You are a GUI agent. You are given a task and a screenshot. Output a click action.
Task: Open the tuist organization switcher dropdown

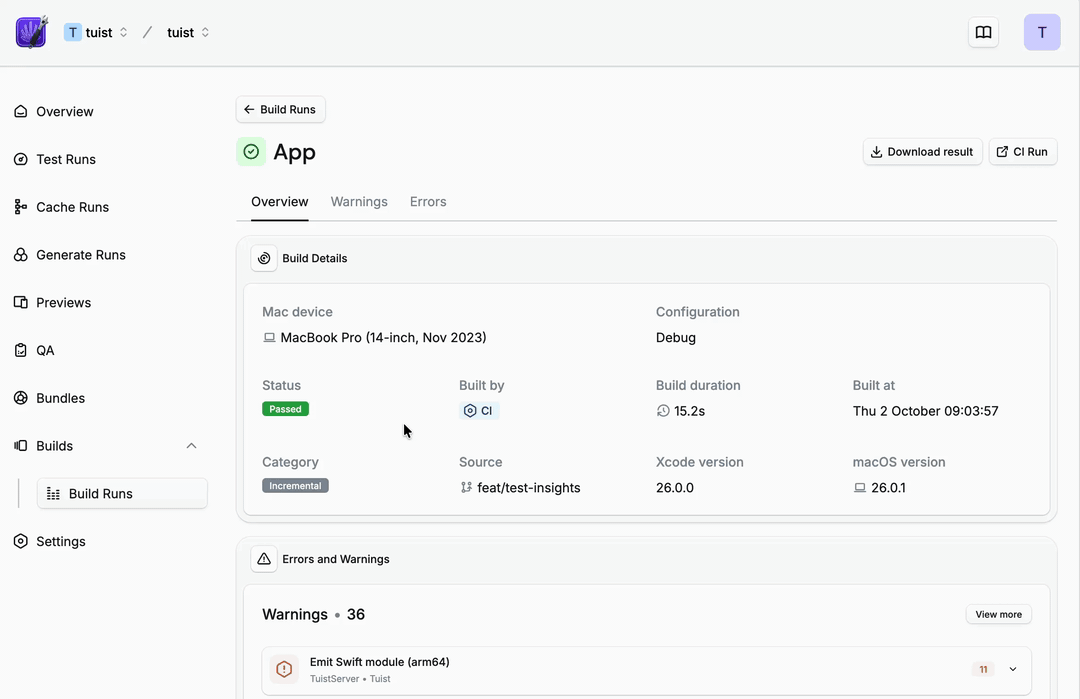pyautogui.click(x=97, y=32)
